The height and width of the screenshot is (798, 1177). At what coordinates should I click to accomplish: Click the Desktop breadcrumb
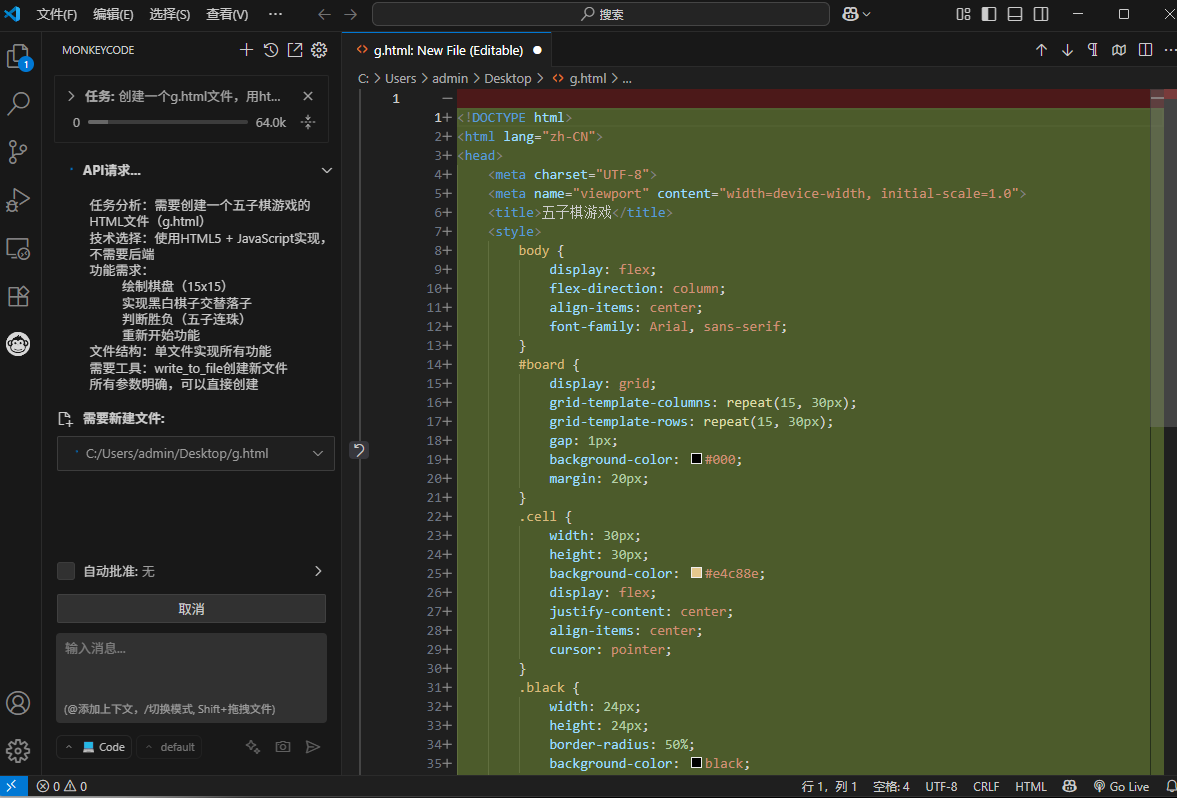pos(507,78)
